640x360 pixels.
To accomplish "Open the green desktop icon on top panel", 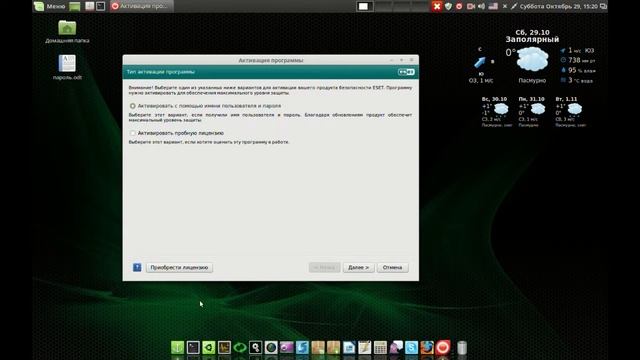I will 75,6.
